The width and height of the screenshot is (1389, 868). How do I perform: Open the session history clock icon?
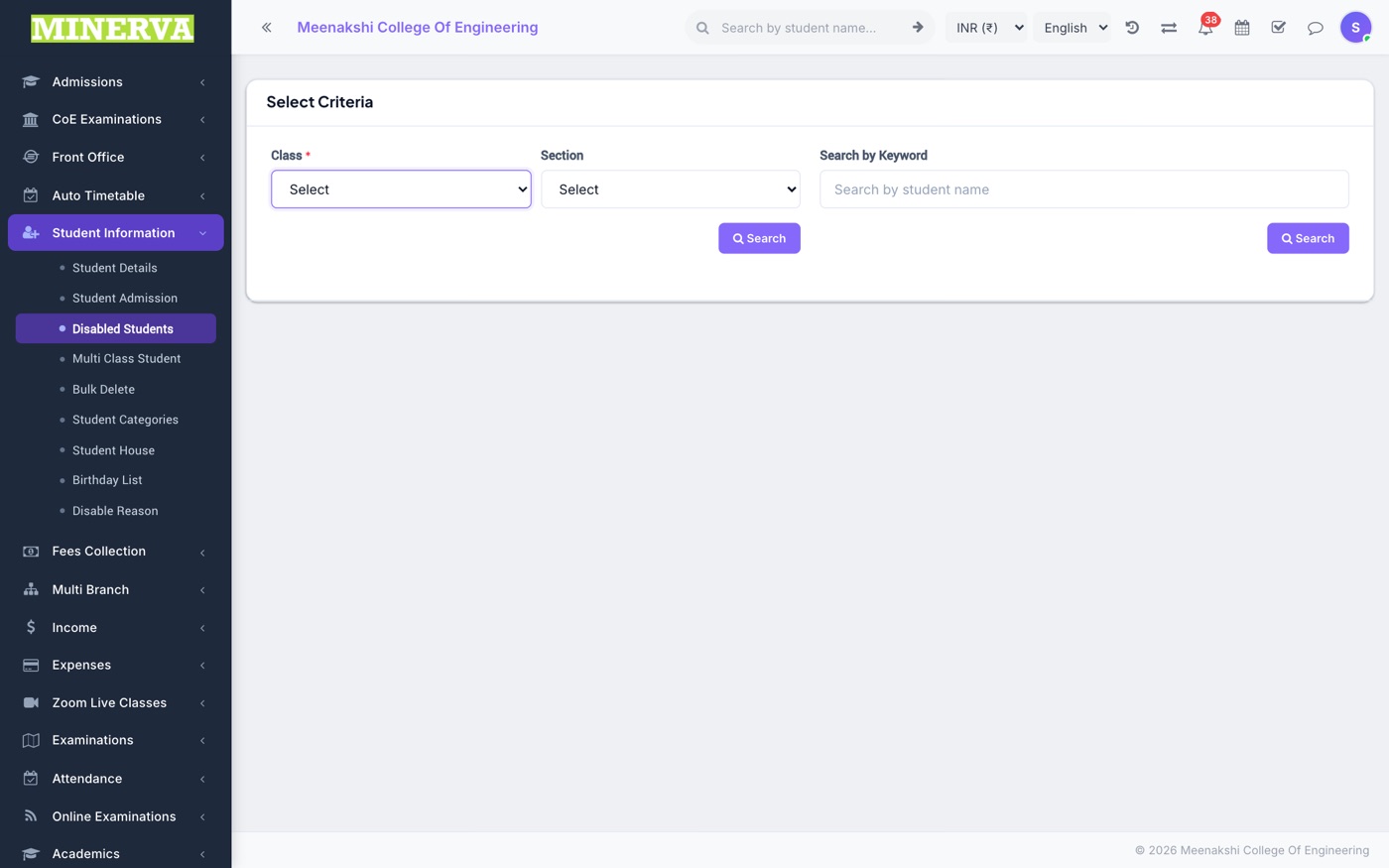pos(1132,28)
